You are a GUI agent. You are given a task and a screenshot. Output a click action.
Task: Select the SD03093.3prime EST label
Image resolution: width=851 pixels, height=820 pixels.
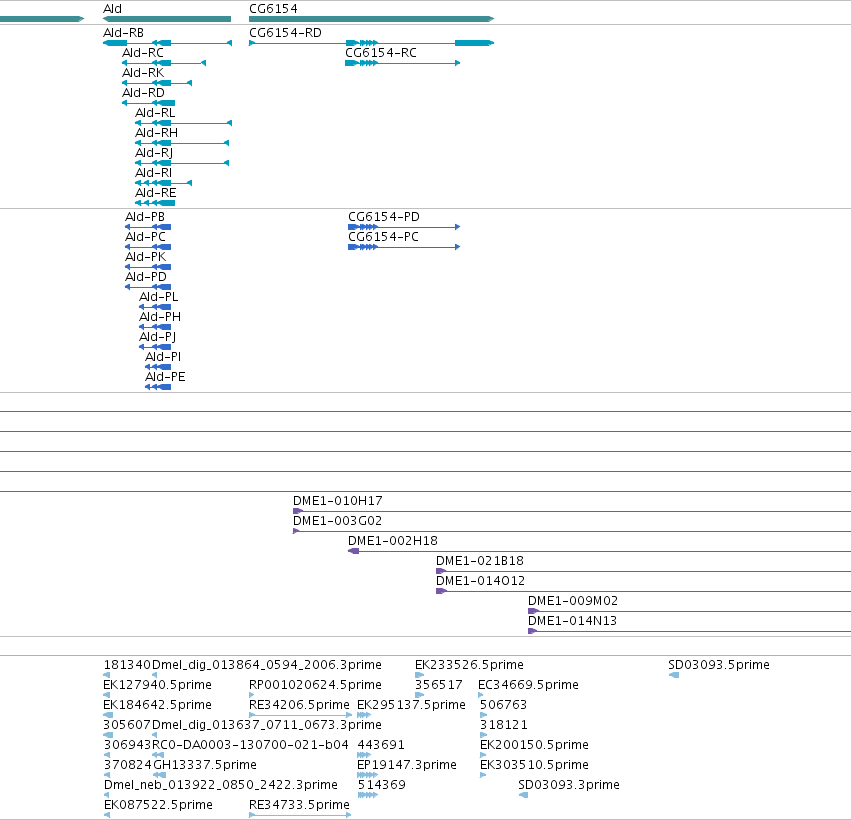pos(569,786)
